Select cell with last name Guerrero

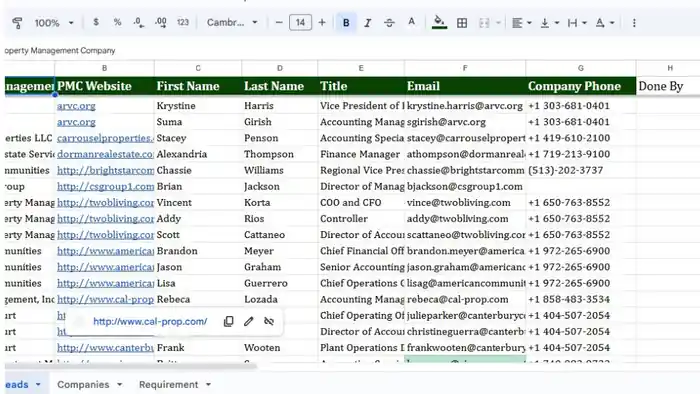pos(279,283)
